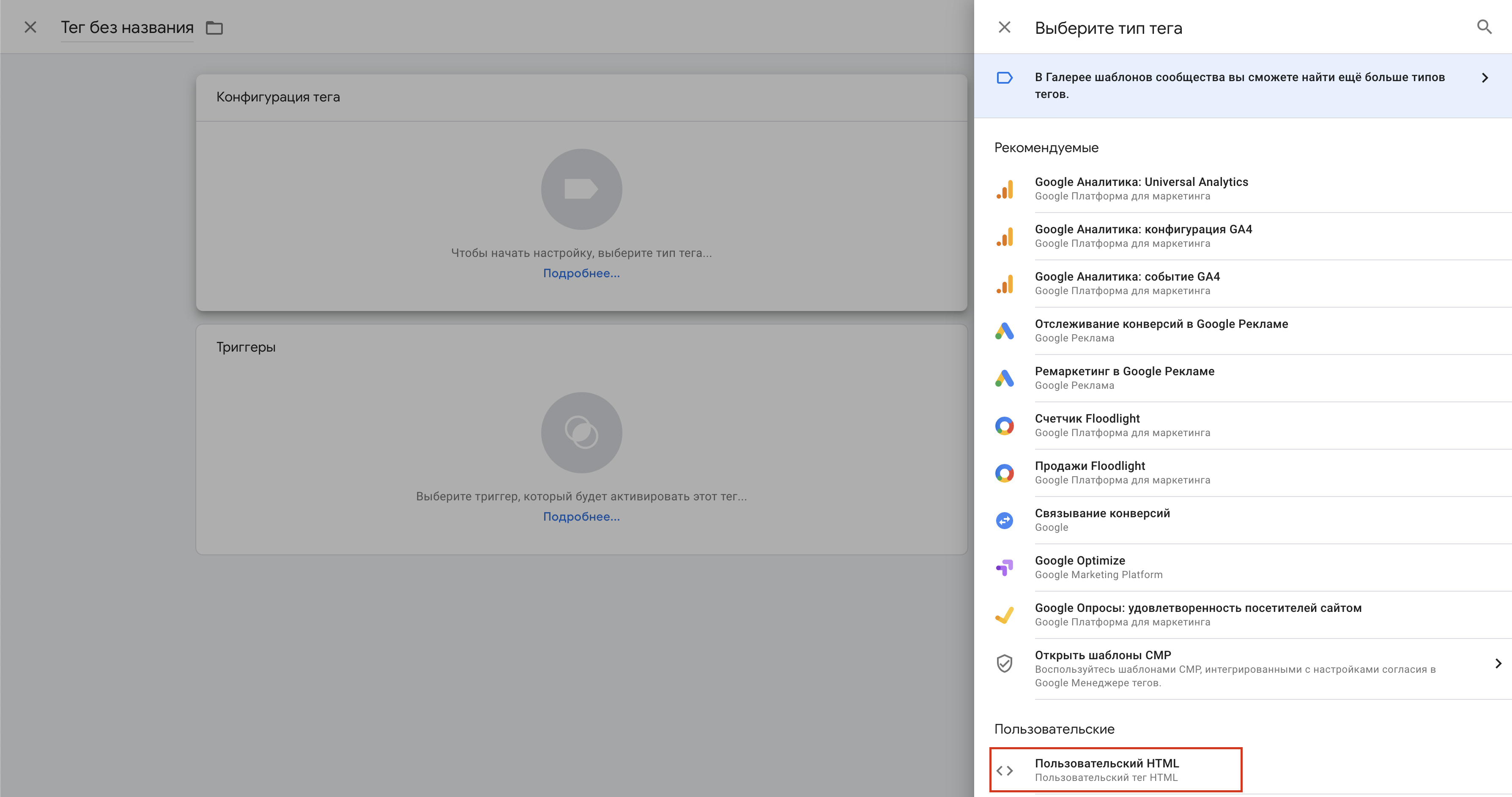Select the GA4 configuration analytics icon
This screenshot has width=1512, height=797.
click(1004, 237)
